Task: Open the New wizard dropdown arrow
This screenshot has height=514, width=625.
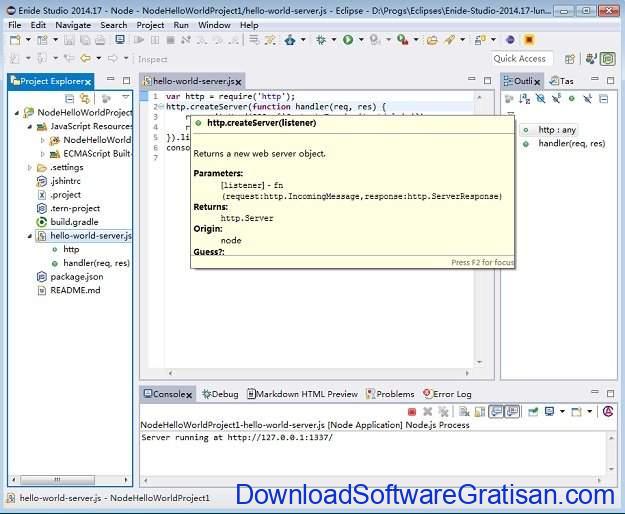Action: click(x=28, y=40)
